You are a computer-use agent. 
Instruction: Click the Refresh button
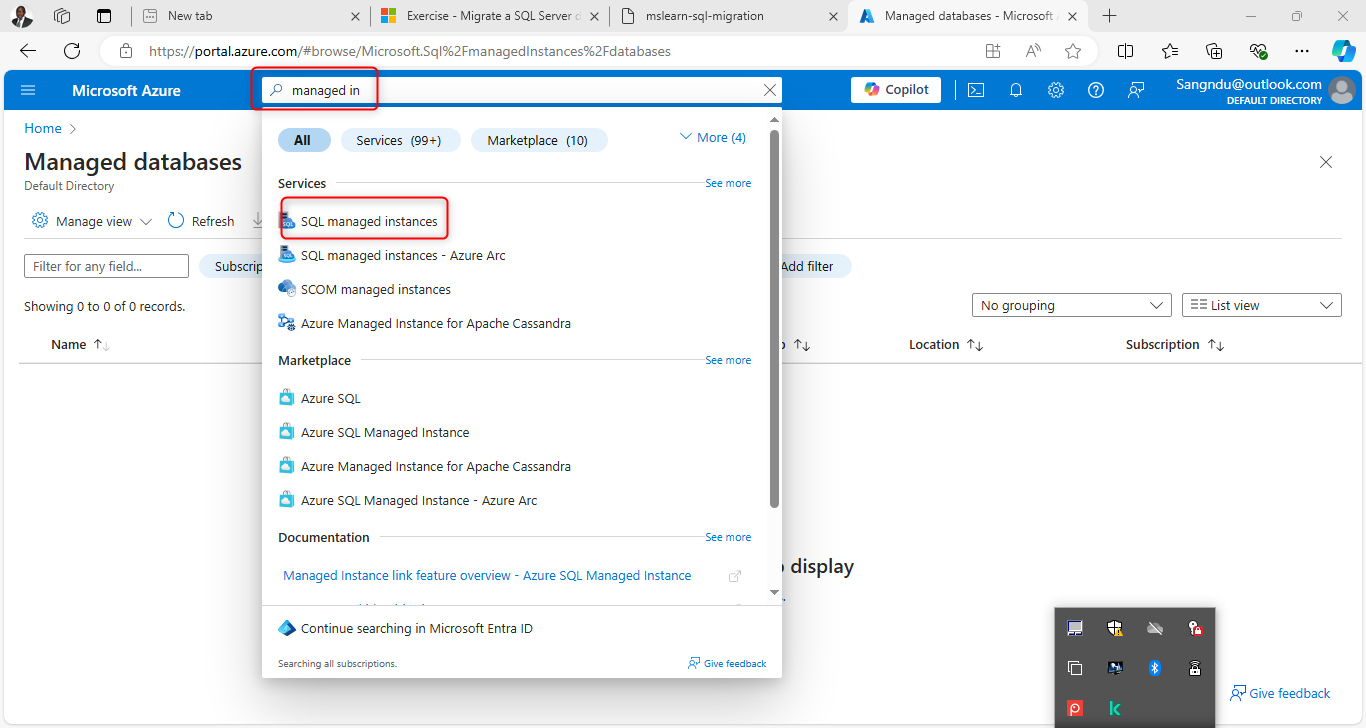(x=201, y=221)
